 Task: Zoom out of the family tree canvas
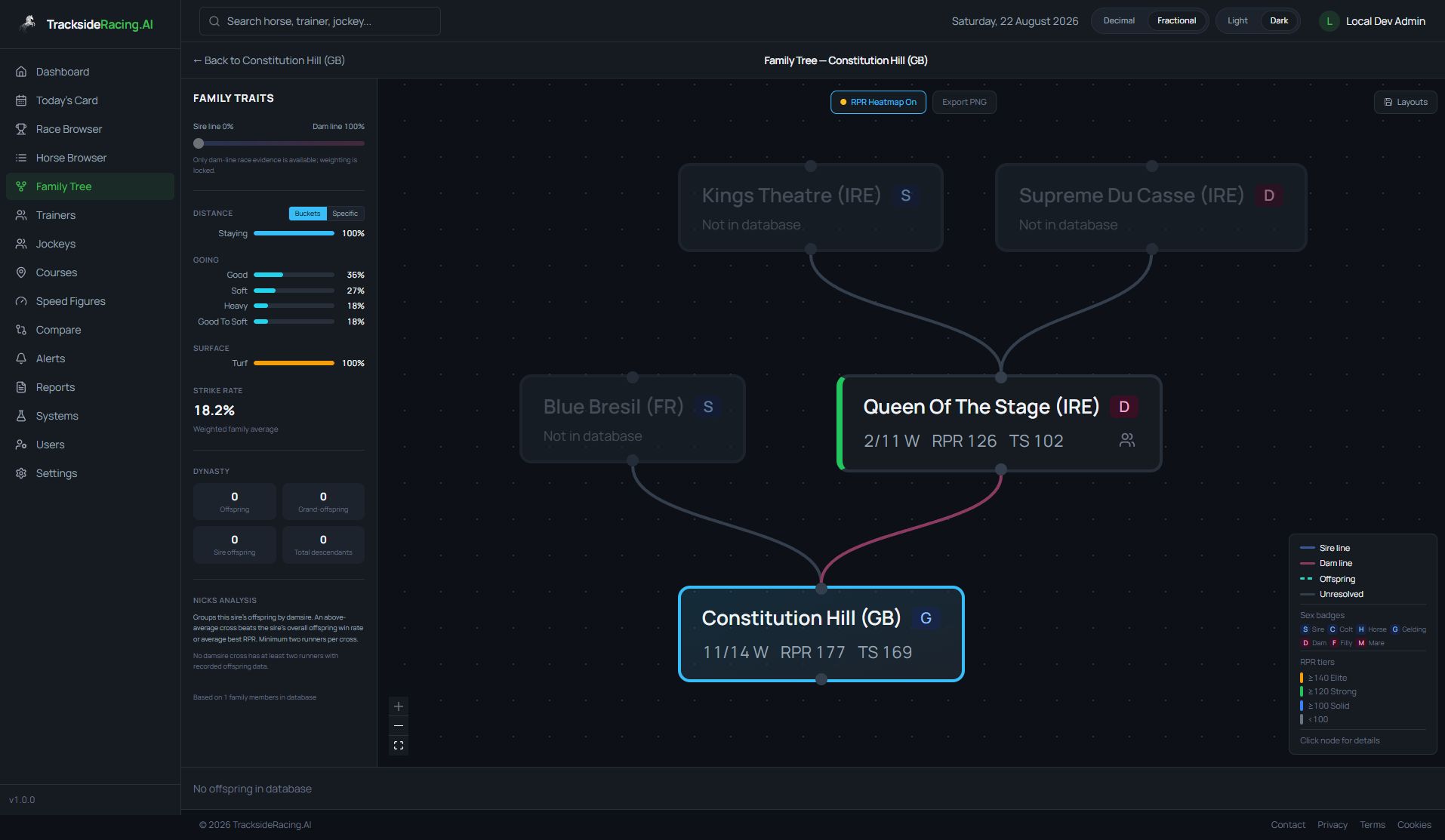[x=399, y=726]
